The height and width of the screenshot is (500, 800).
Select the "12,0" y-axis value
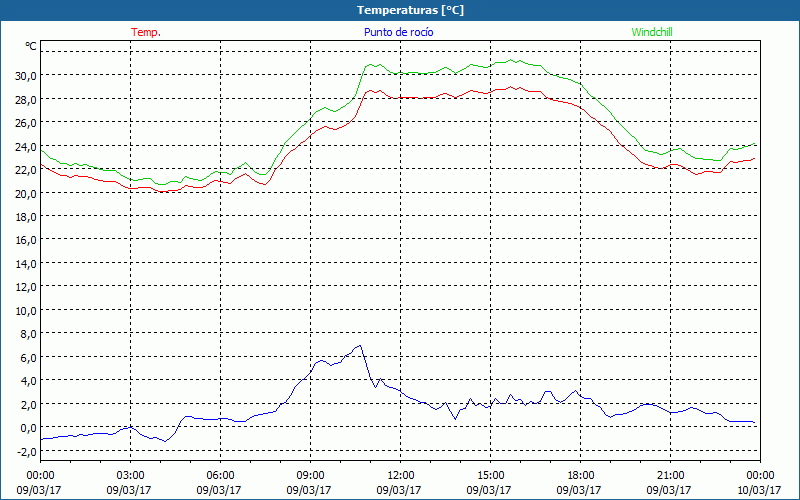click(25, 287)
